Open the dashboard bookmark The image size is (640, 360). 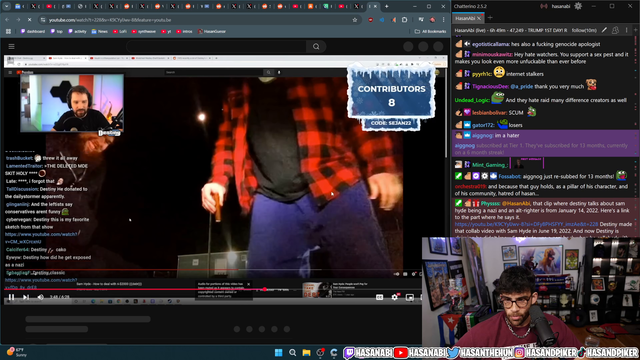coord(33,31)
